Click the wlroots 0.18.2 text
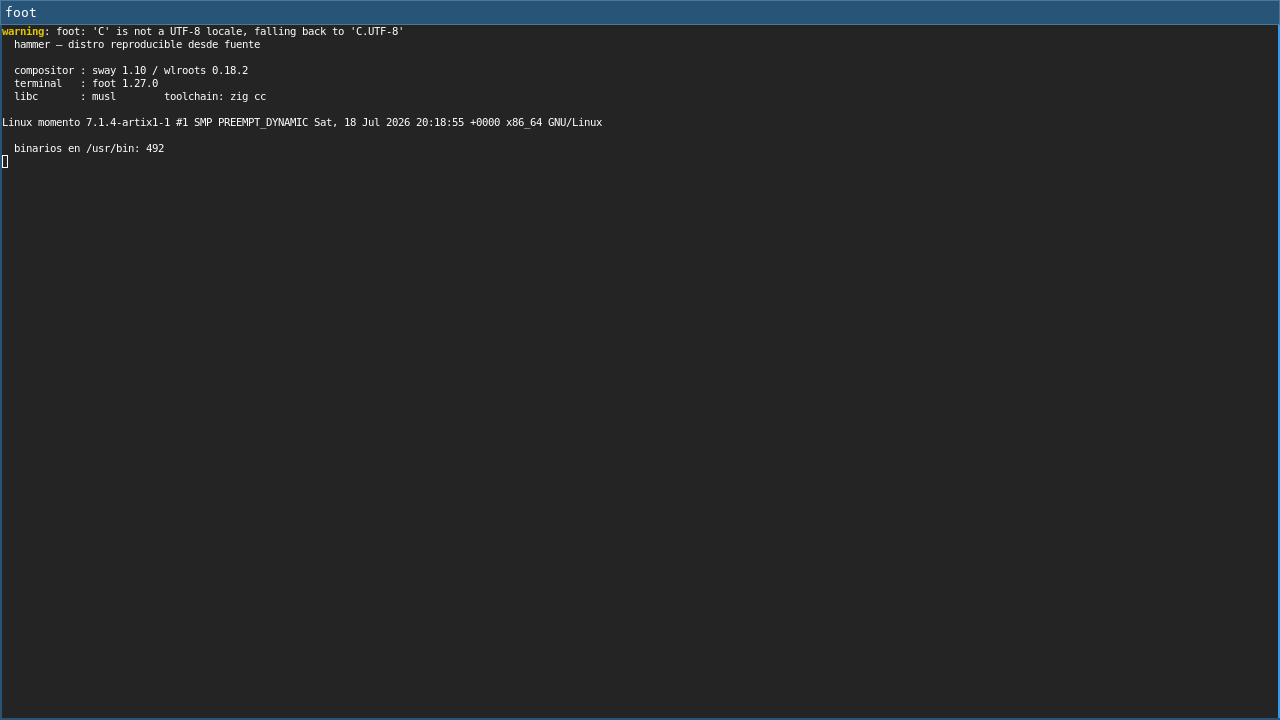 coord(206,71)
